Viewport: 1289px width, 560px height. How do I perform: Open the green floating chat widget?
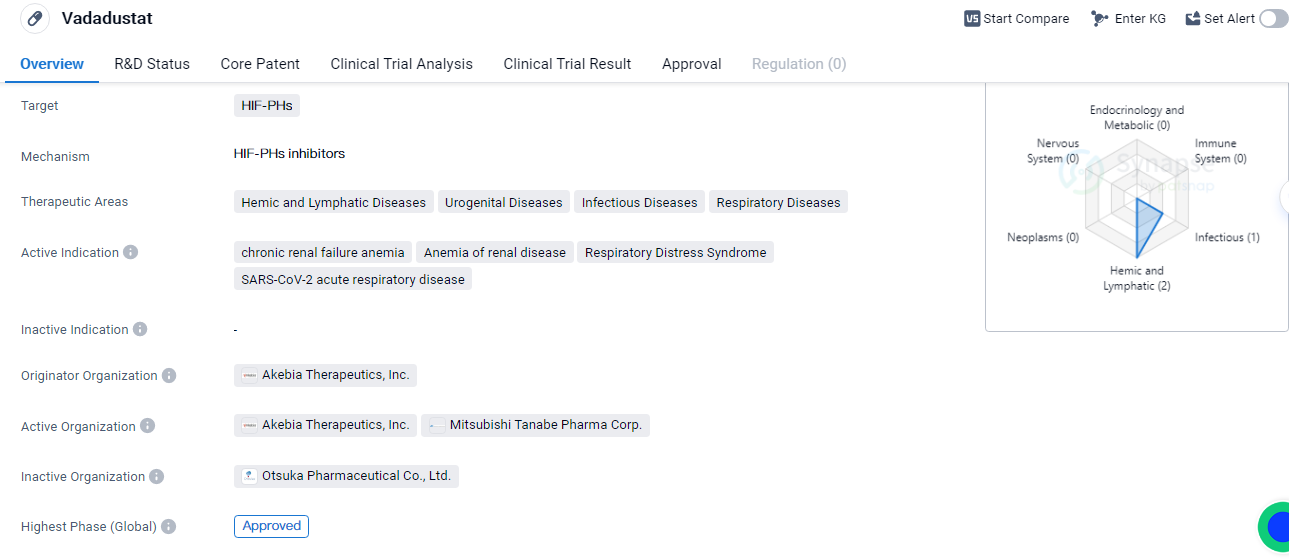[x=1274, y=526]
